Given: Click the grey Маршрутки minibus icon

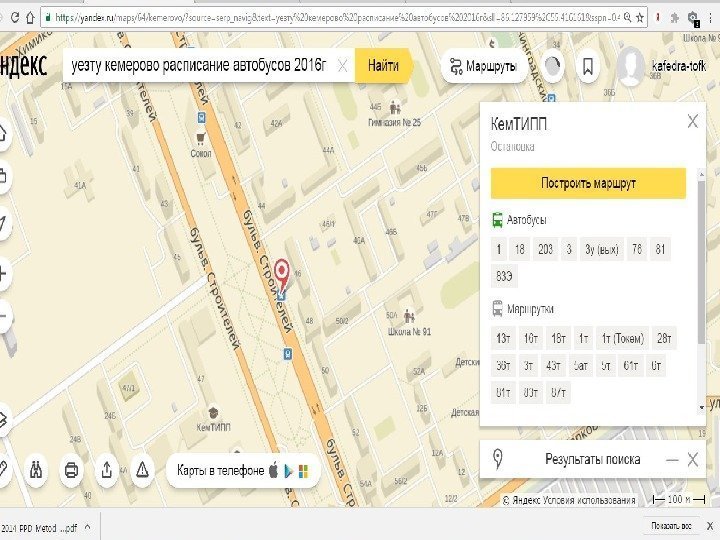Looking at the screenshot, I should click(x=497, y=309).
